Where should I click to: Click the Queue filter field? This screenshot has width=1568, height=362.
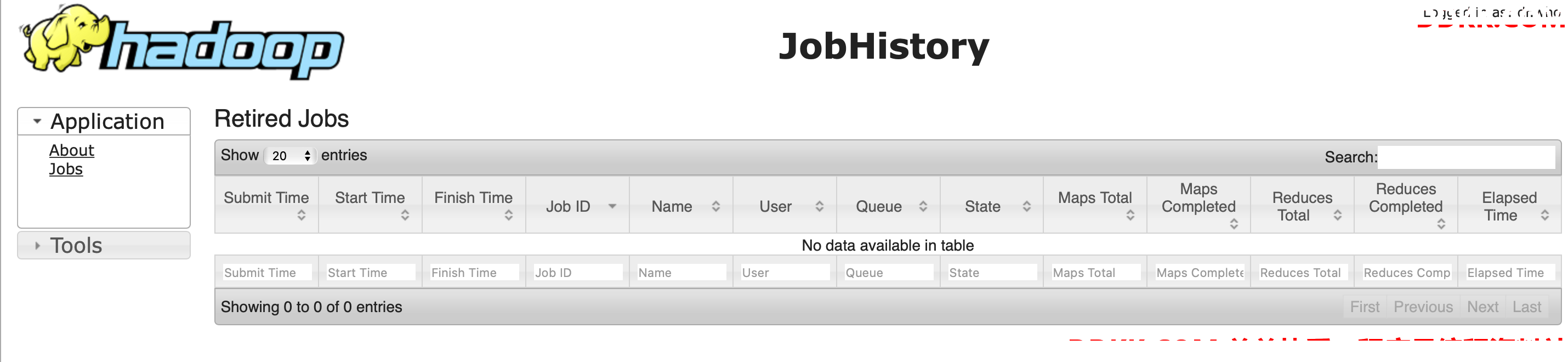[888, 273]
